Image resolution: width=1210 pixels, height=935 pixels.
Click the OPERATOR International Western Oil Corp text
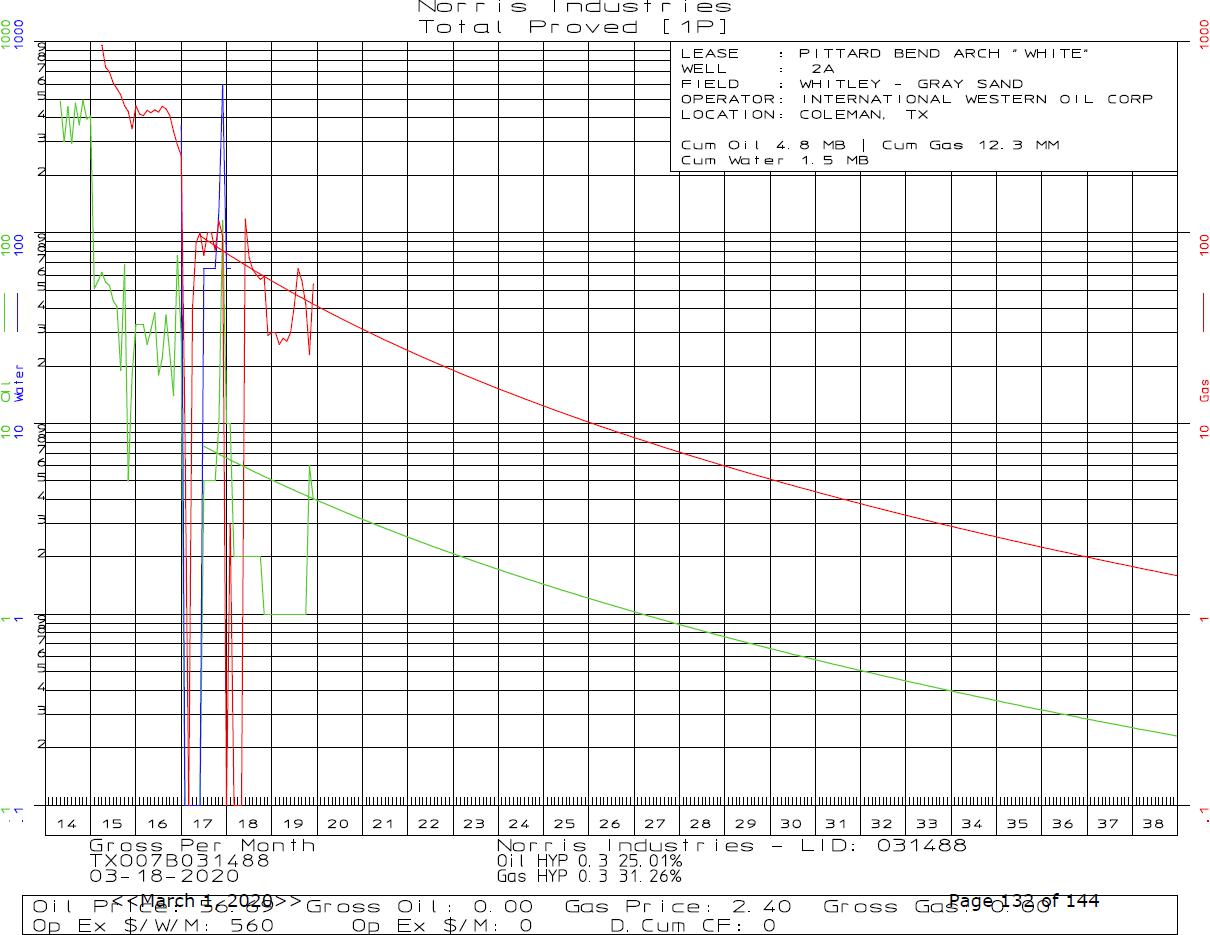(x=975, y=99)
